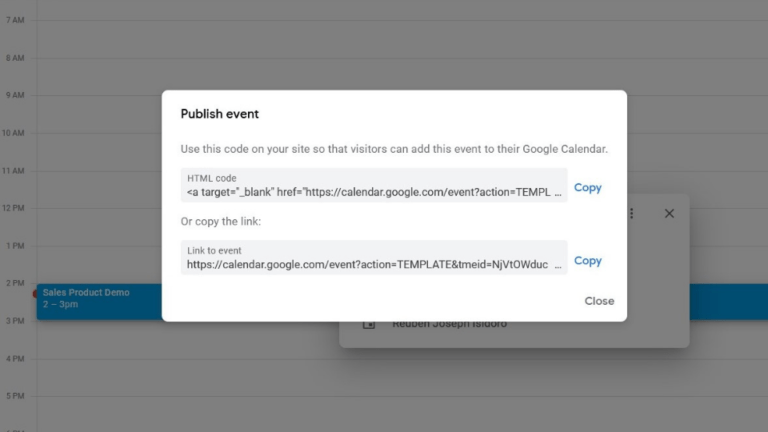Click the calendar icon beside Reuben Joseph Isidoro
The image size is (768, 432).
[x=369, y=325]
